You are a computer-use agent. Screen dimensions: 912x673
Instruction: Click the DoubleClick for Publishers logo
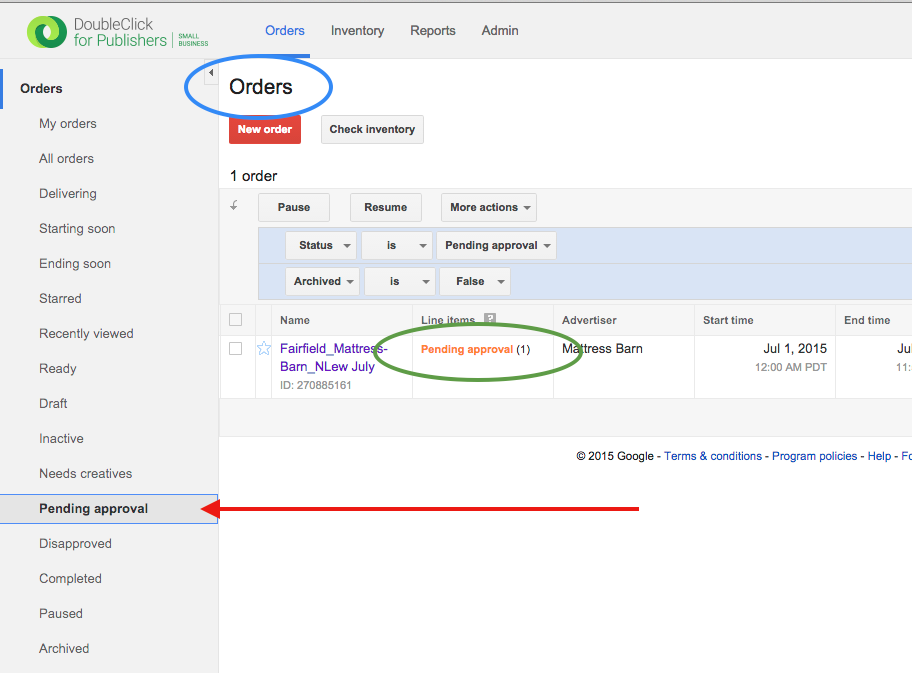click(117, 32)
